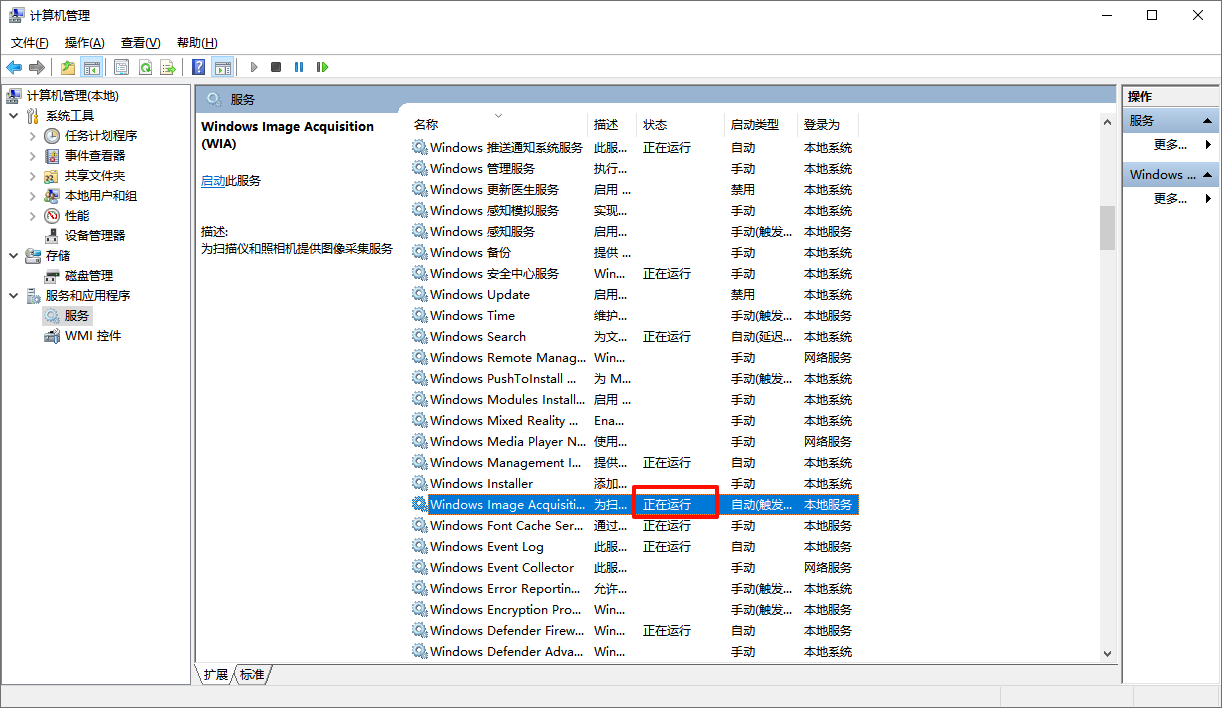This screenshot has height=708, width=1222.
Task: Open the 文件(F) menu
Action: (x=30, y=43)
